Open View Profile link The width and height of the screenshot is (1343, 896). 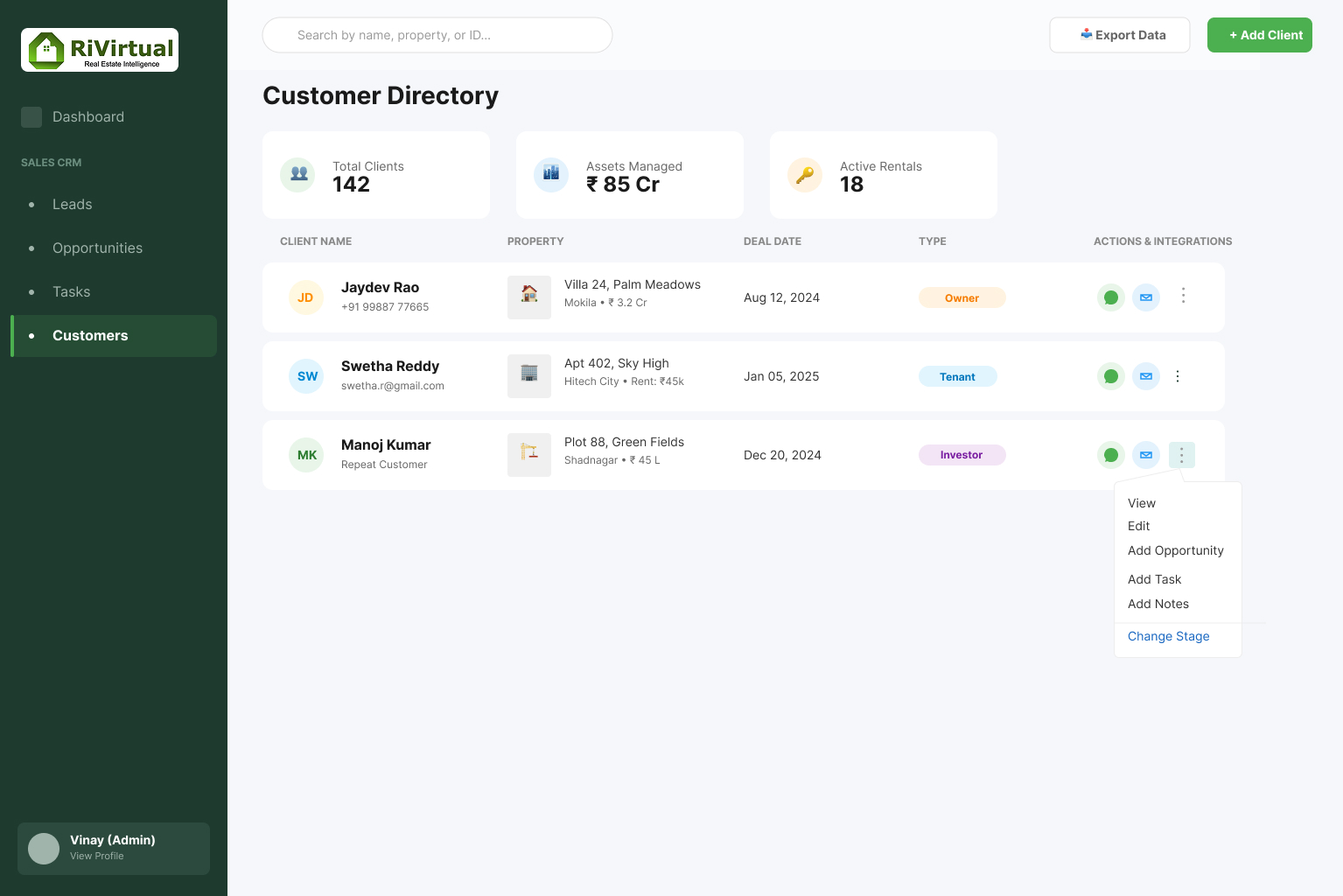97,856
